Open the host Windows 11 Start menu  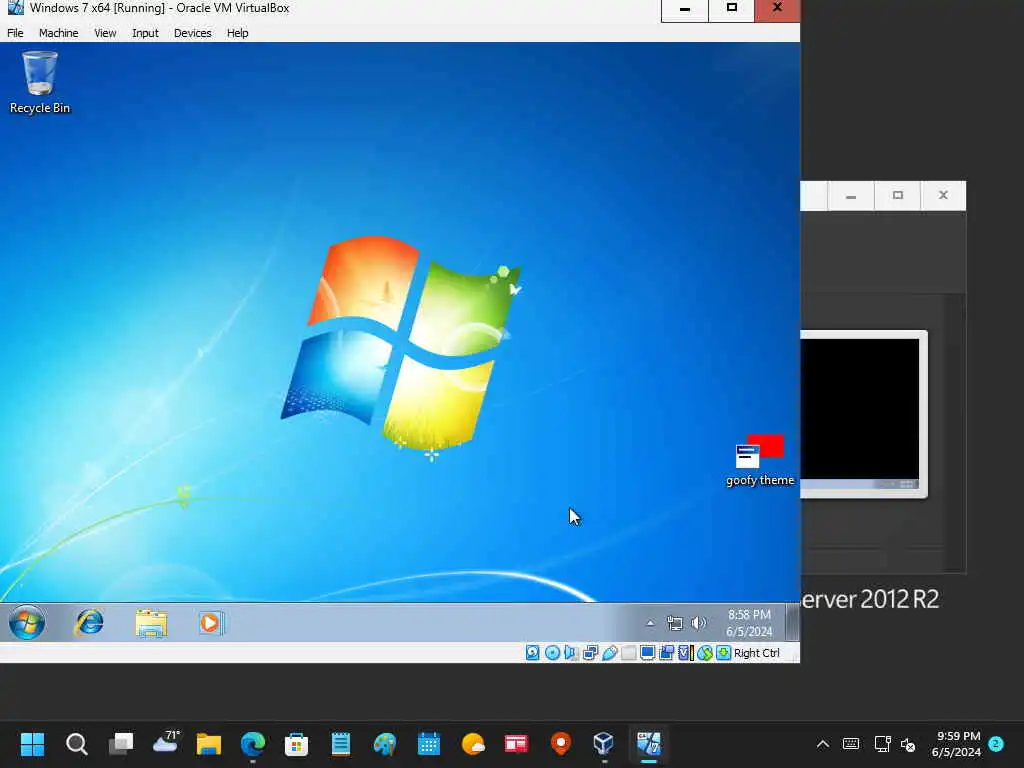[32, 744]
